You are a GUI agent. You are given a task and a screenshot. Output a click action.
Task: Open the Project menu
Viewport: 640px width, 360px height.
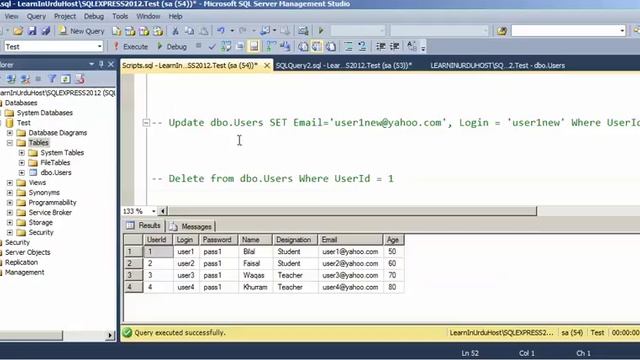(65, 16)
